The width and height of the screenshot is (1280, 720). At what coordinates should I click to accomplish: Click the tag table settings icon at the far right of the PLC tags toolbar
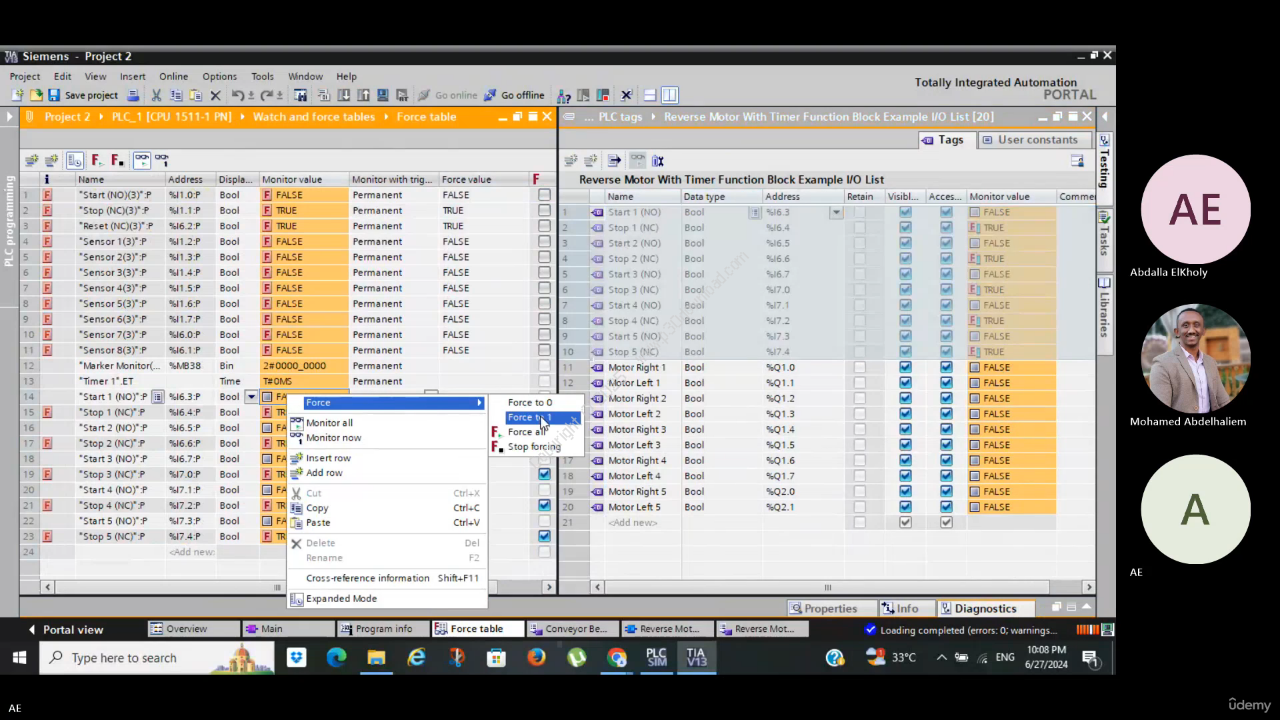(x=1077, y=160)
